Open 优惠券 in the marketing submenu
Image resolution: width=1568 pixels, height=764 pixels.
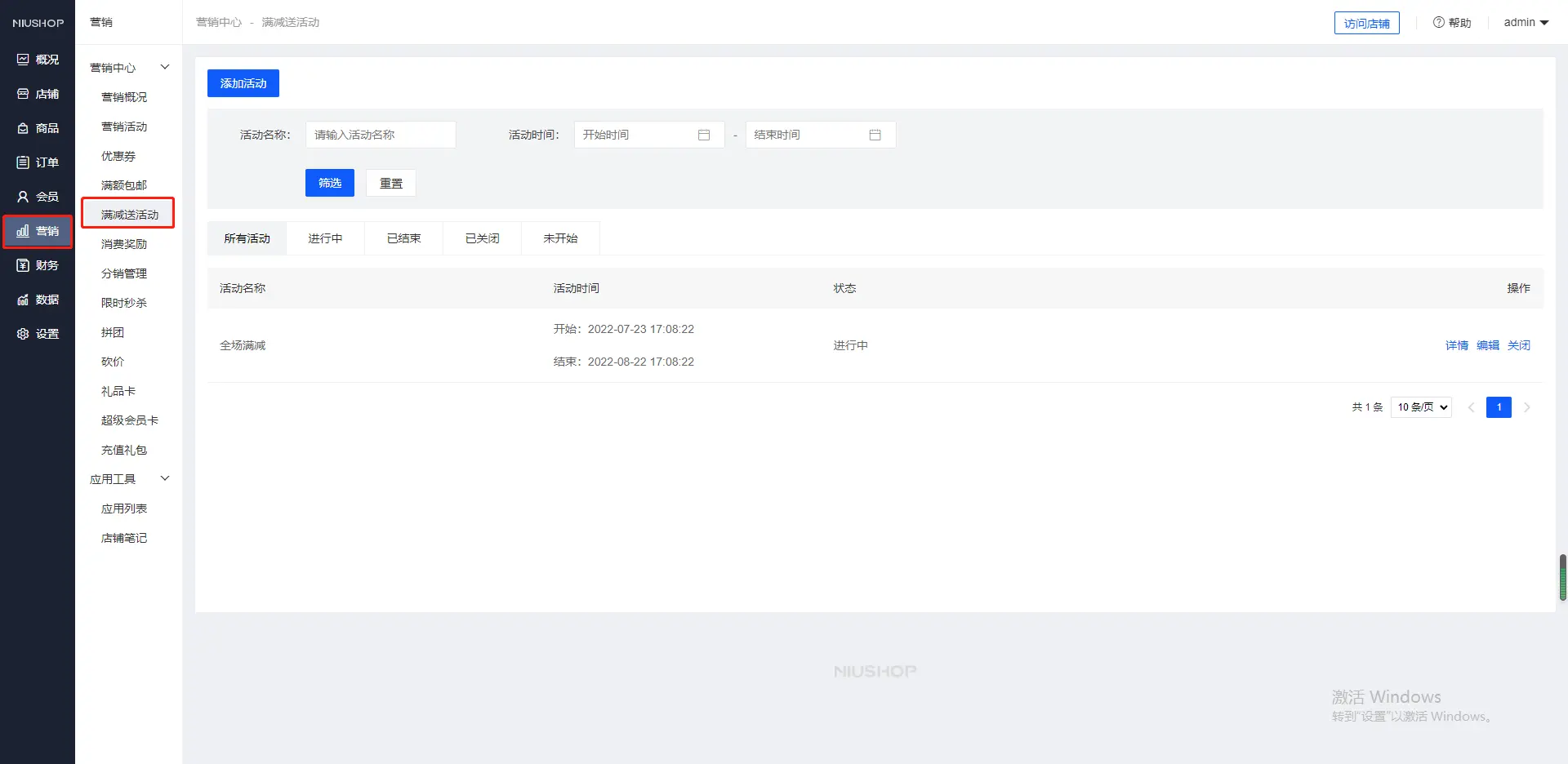(118, 156)
